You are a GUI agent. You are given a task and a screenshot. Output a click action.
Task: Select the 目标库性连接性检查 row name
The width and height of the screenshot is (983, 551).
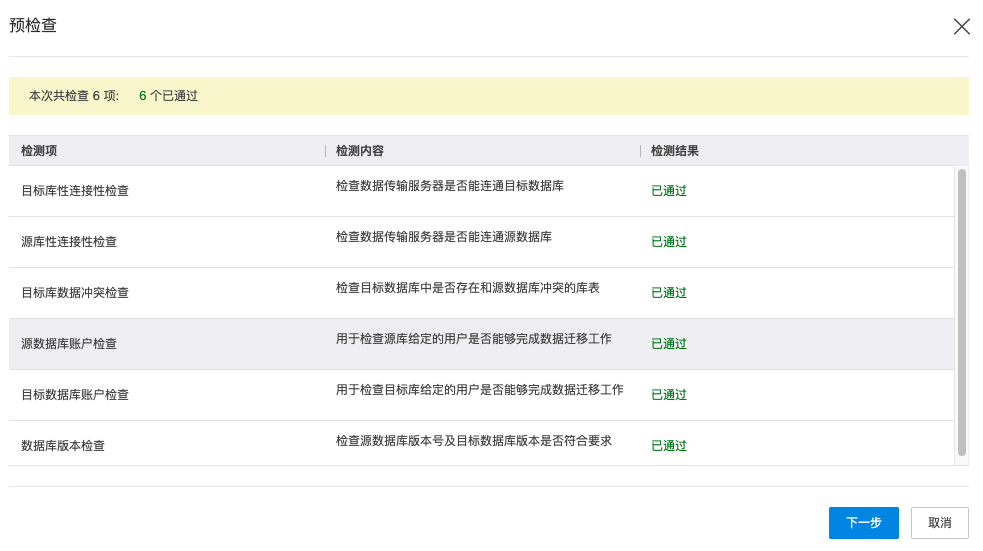coord(75,191)
